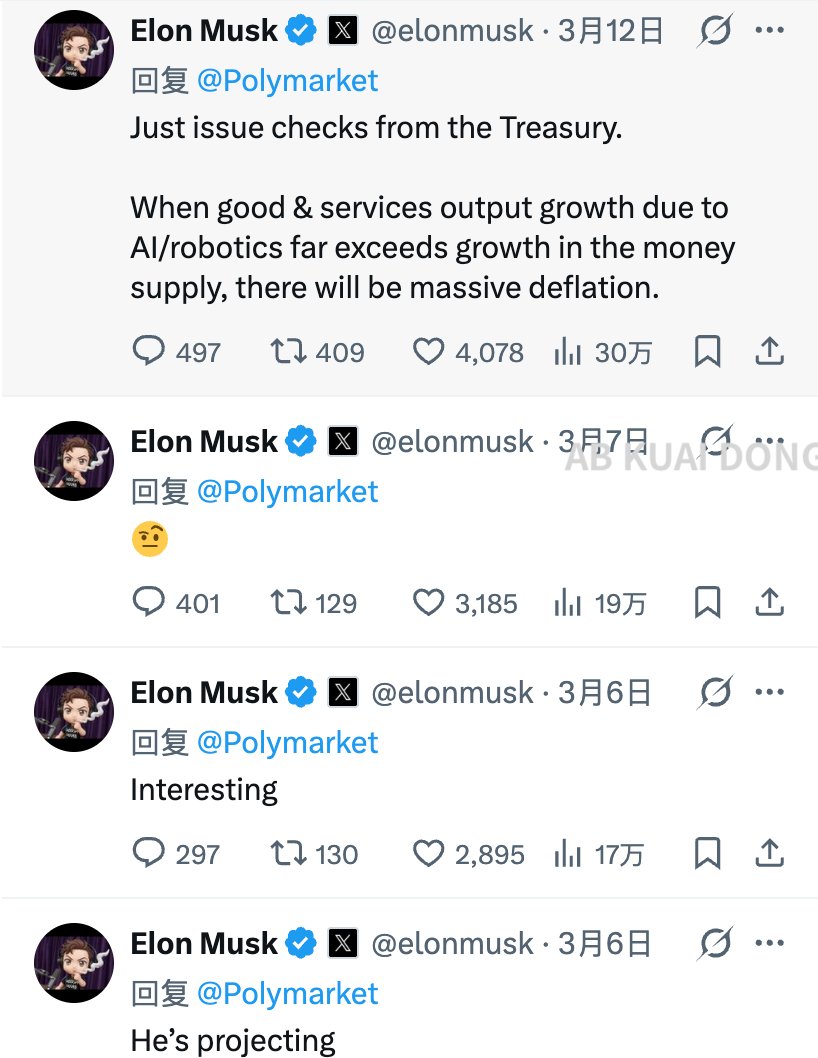
Task: Repost the tweet with 129 reposts
Action: point(288,603)
